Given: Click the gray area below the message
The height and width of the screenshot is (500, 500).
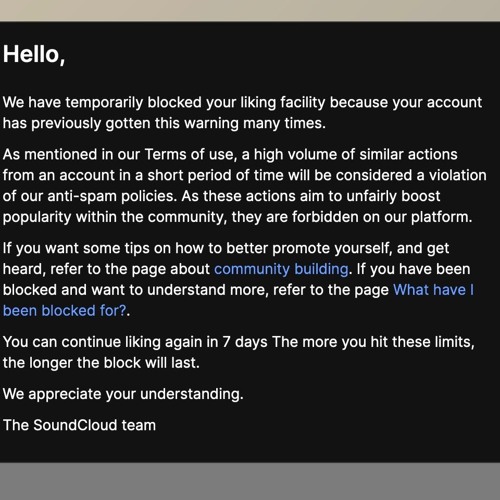Looking at the screenshot, I should pos(250,481).
